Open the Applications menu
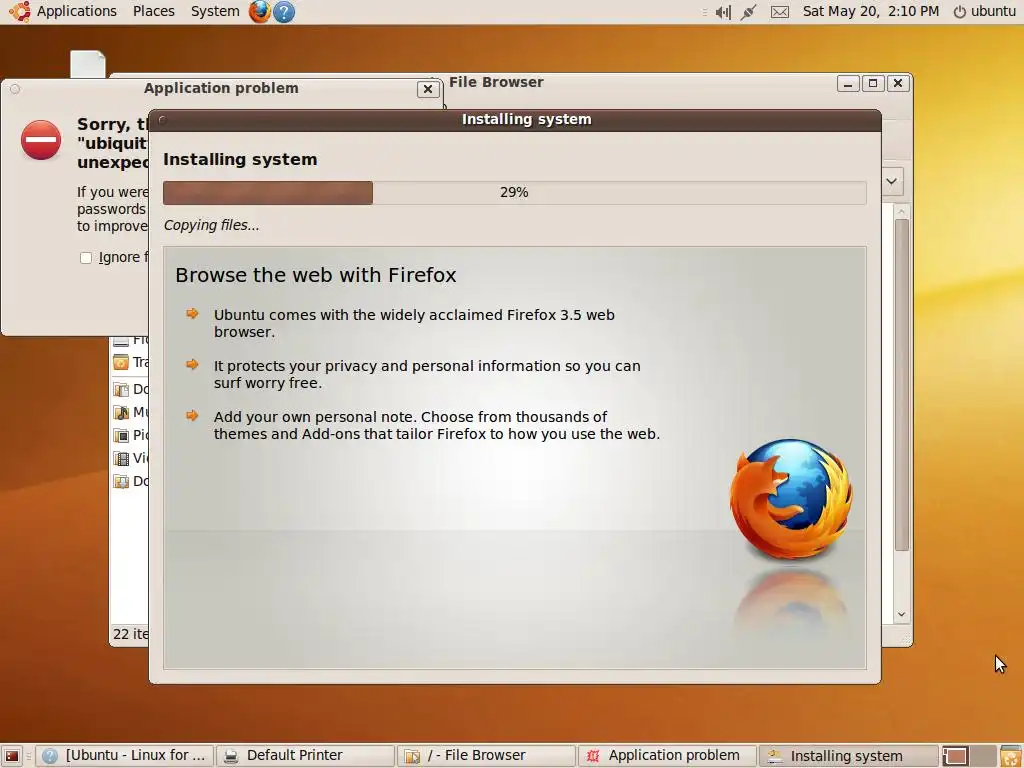 (76, 11)
